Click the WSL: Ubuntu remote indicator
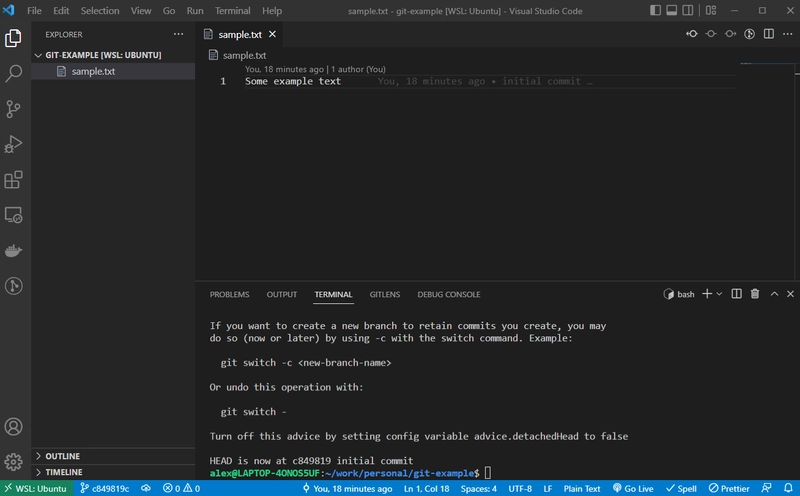 36,488
